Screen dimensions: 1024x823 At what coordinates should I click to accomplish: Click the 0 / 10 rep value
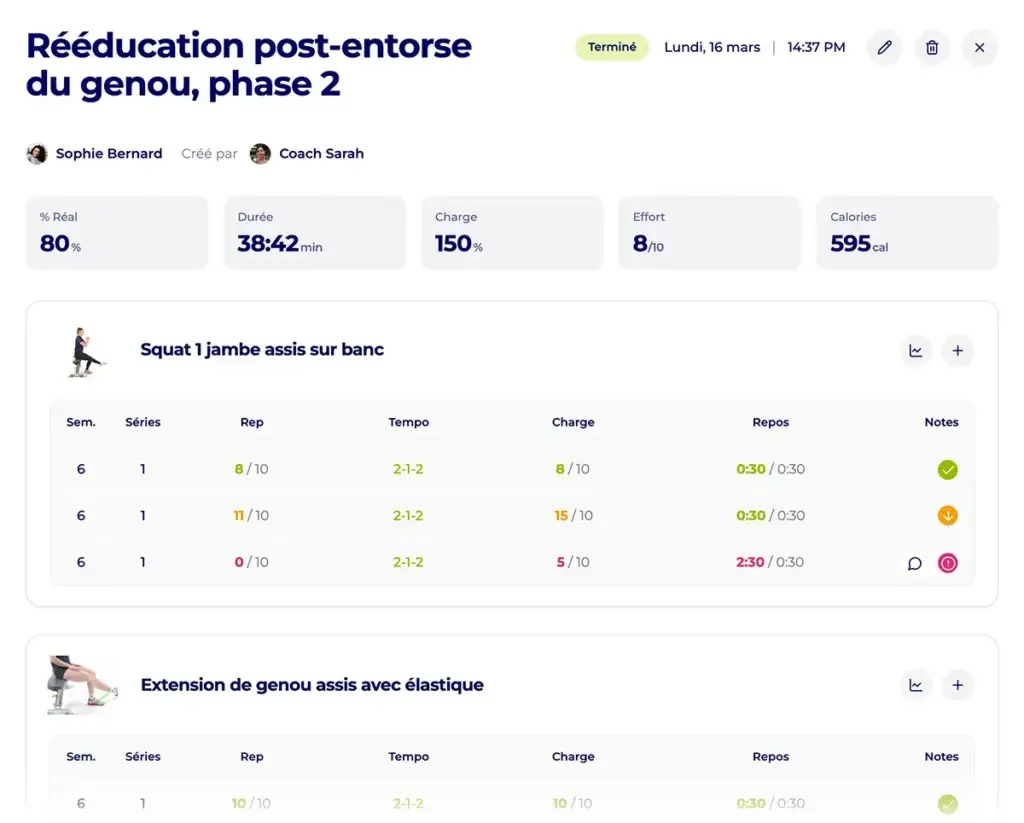point(251,562)
